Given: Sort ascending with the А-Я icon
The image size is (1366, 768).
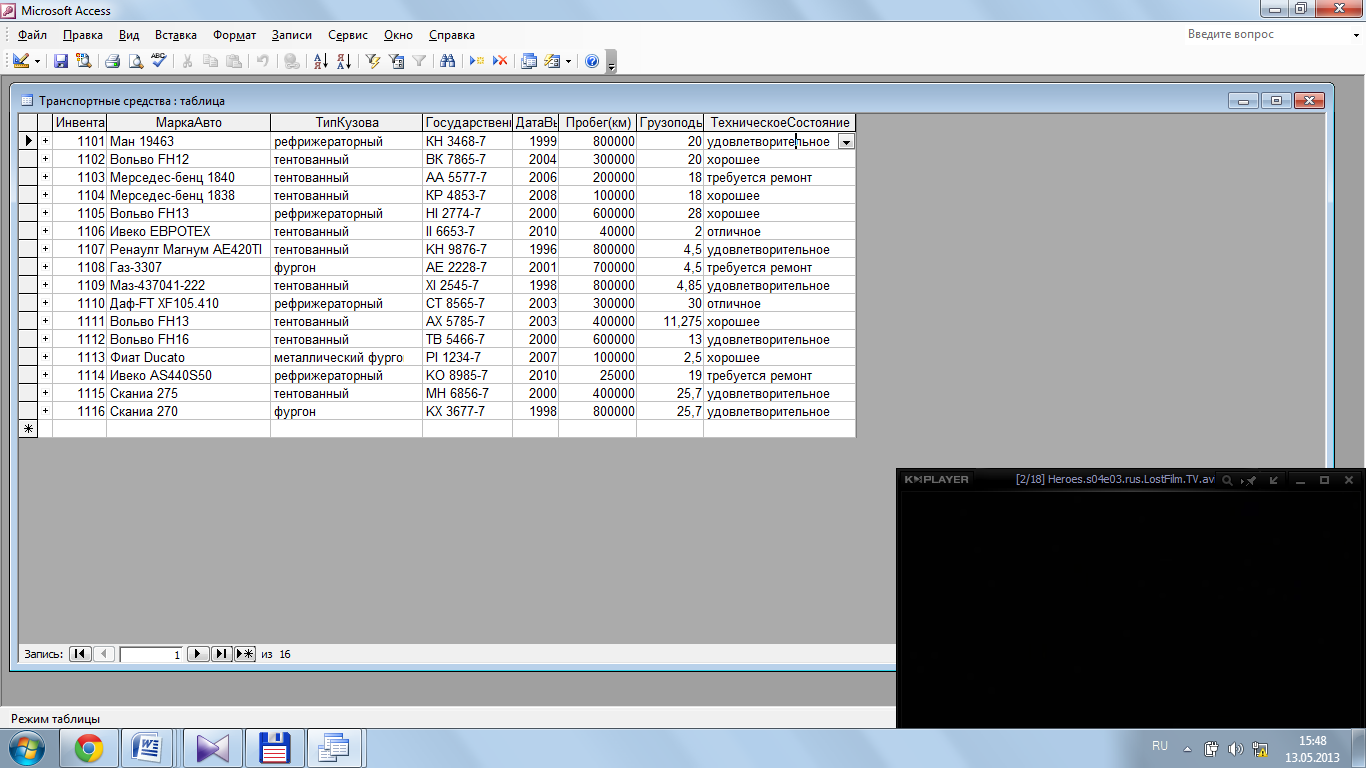Looking at the screenshot, I should [321, 61].
